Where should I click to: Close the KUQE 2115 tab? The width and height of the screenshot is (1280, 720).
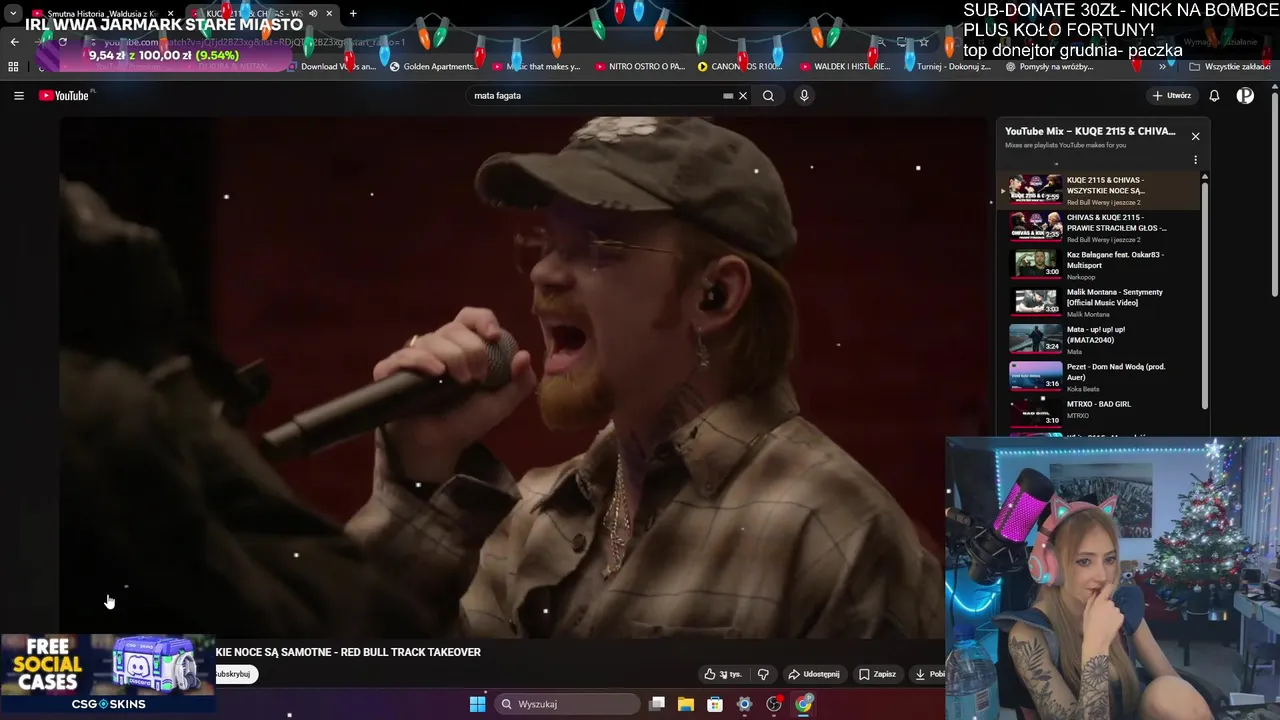click(329, 14)
